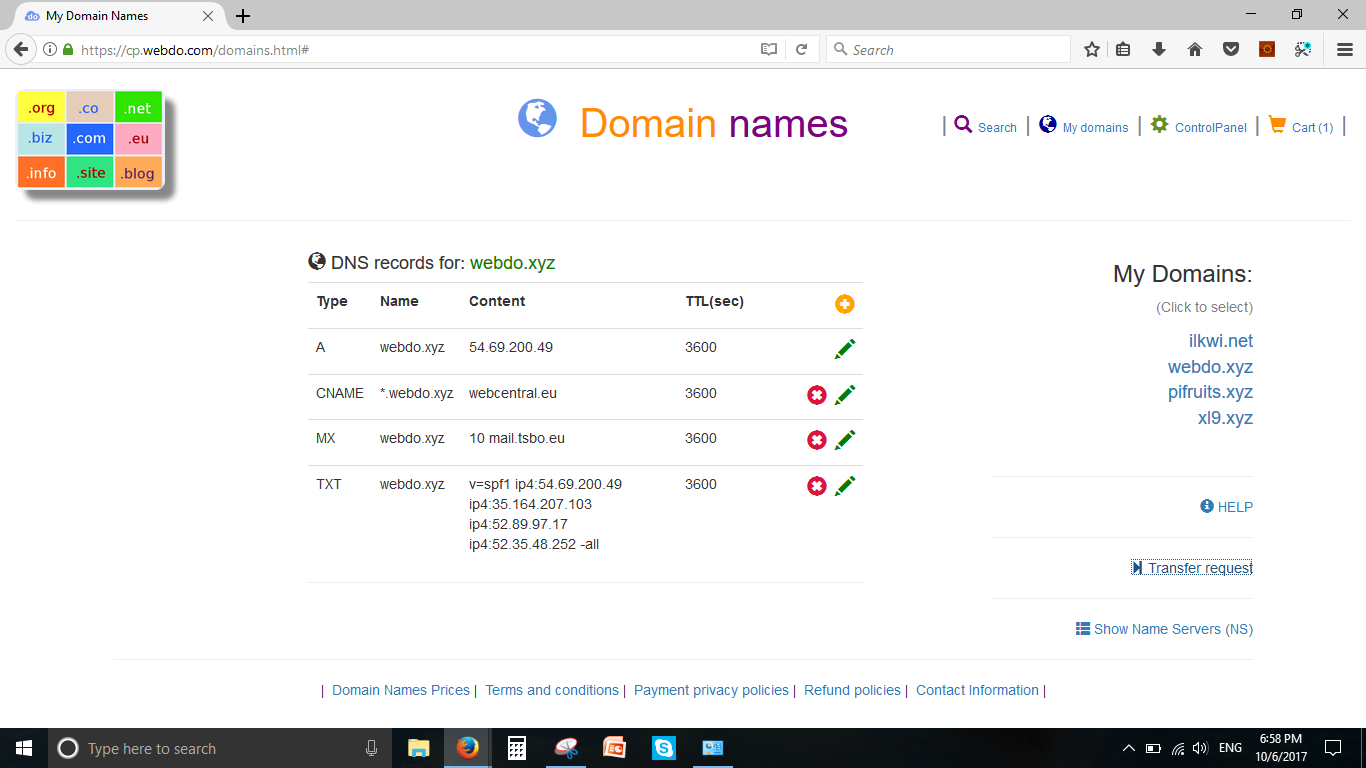This screenshot has height=768, width=1366.
Task: Edit the TXT spf1 record
Action: point(845,486)
